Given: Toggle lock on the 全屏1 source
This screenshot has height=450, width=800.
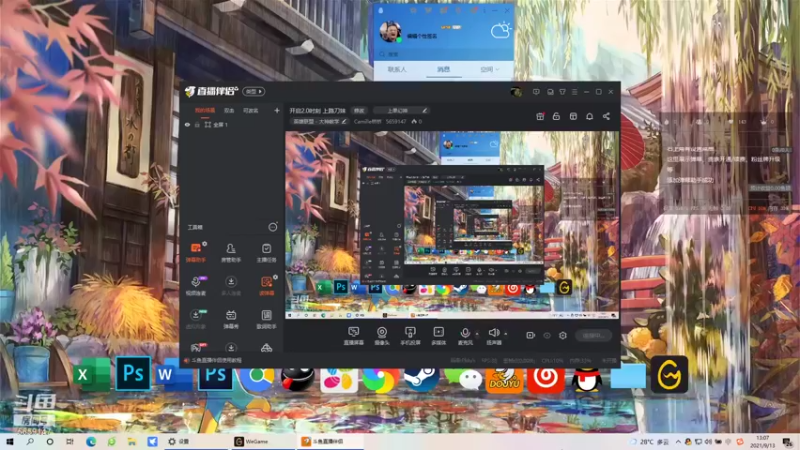Looking at the screenshot, I should (197, 124).
